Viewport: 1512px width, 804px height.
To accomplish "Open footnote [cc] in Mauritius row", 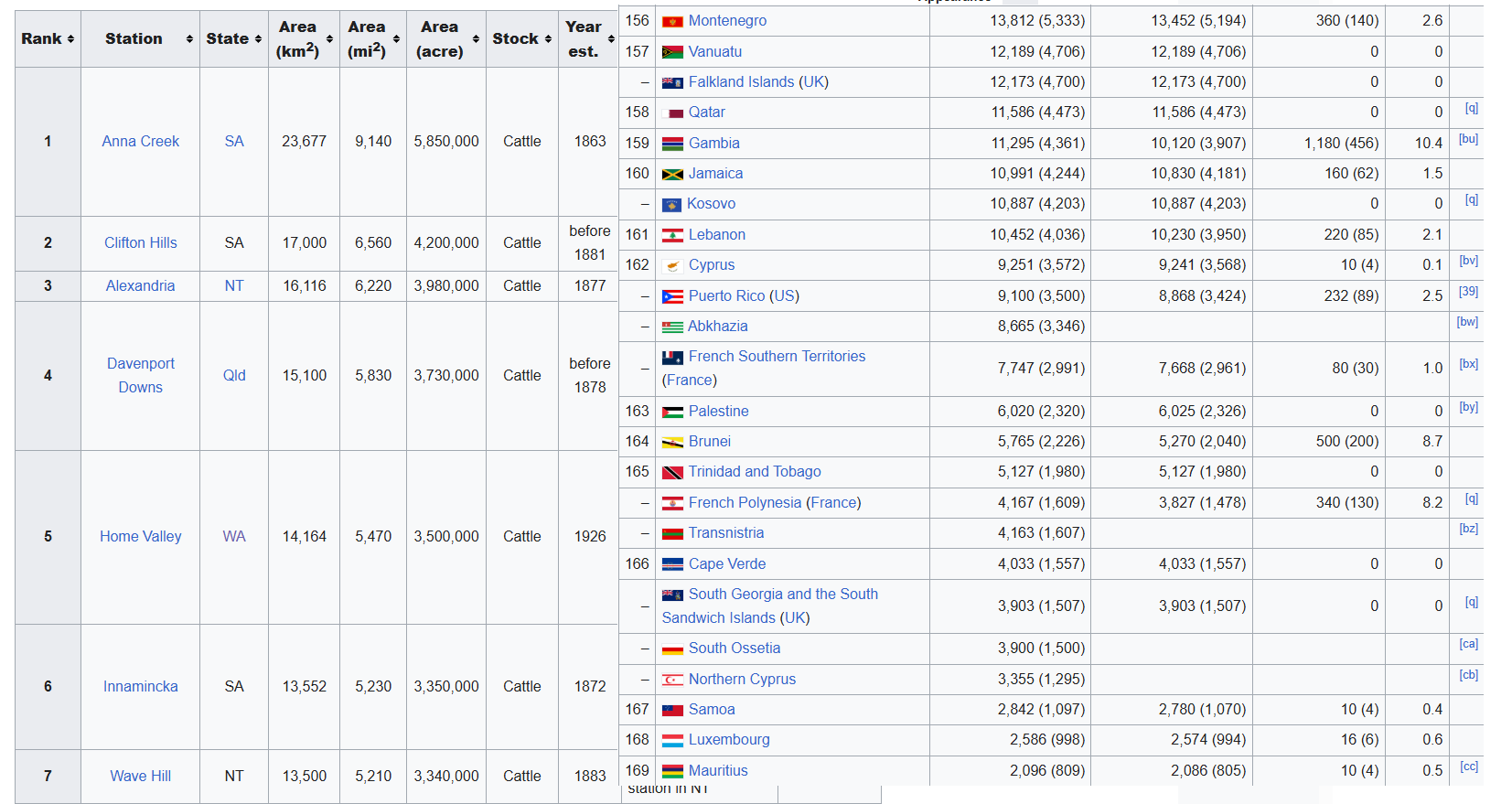I will point(1468,766).
